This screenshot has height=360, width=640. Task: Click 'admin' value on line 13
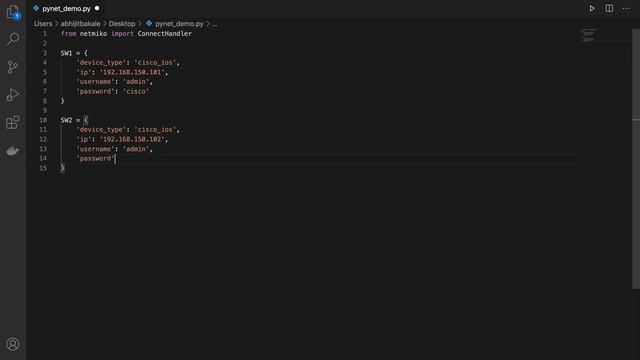(136, 149)
